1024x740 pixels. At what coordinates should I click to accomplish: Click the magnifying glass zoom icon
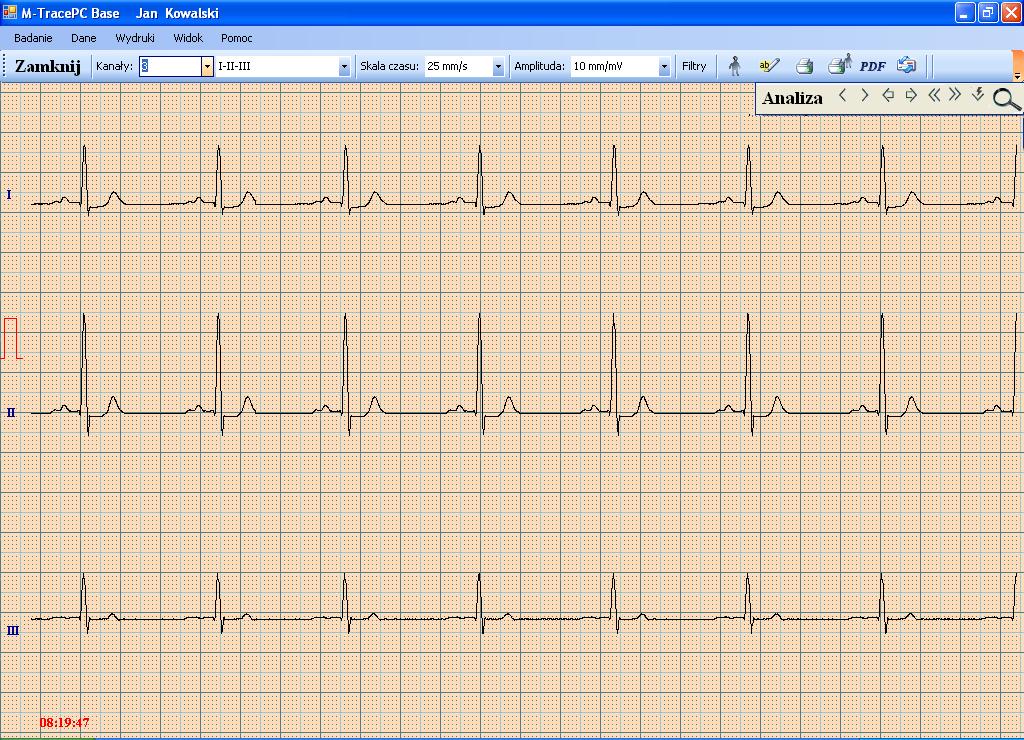coord(1006,99)
